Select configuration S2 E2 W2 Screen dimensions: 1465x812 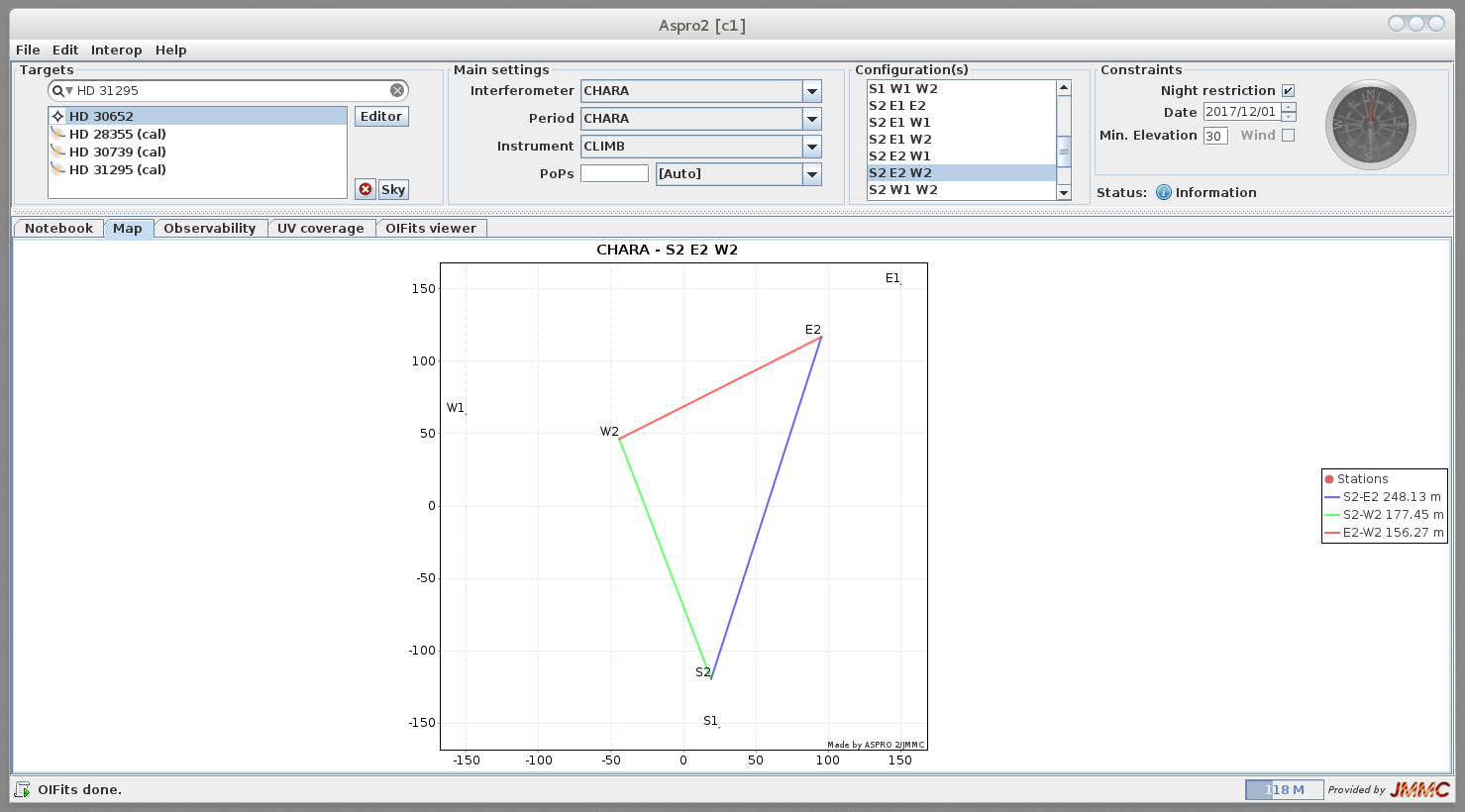pos(962,172)
